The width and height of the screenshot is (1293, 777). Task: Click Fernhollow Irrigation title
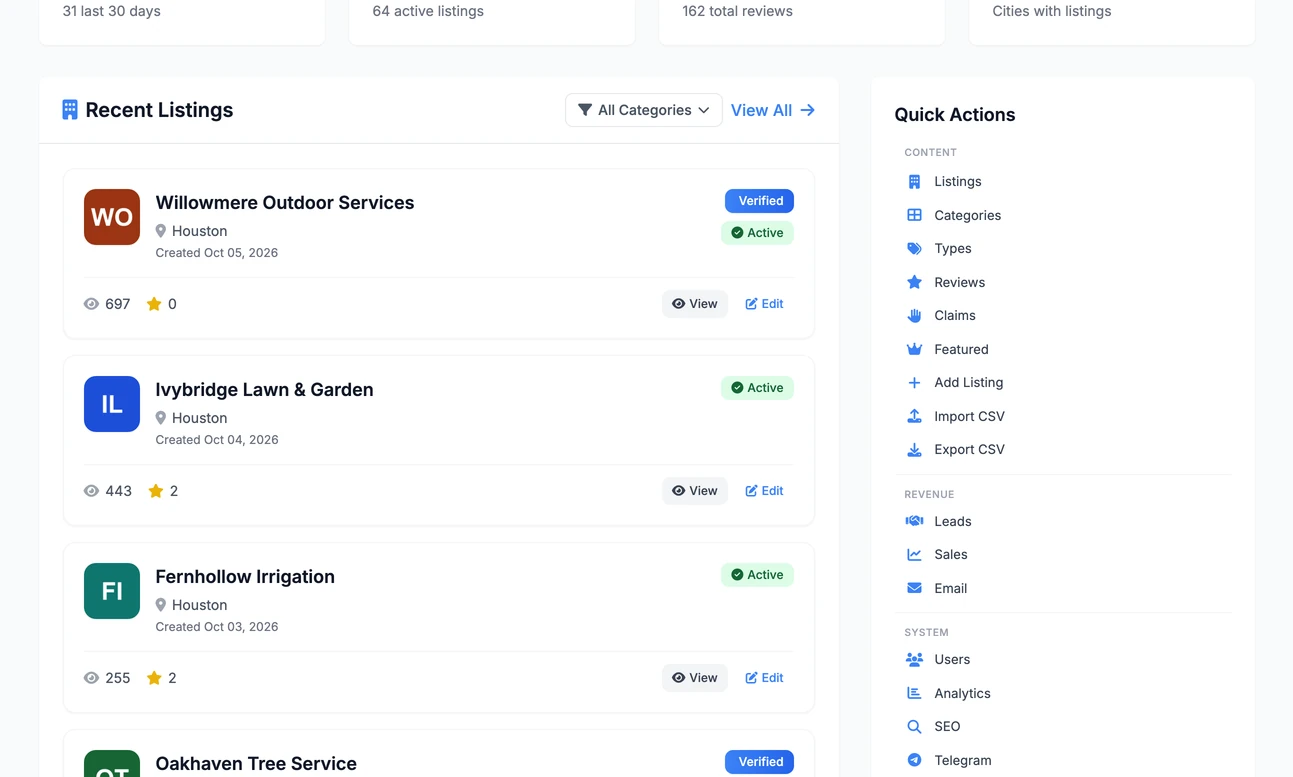245,576
